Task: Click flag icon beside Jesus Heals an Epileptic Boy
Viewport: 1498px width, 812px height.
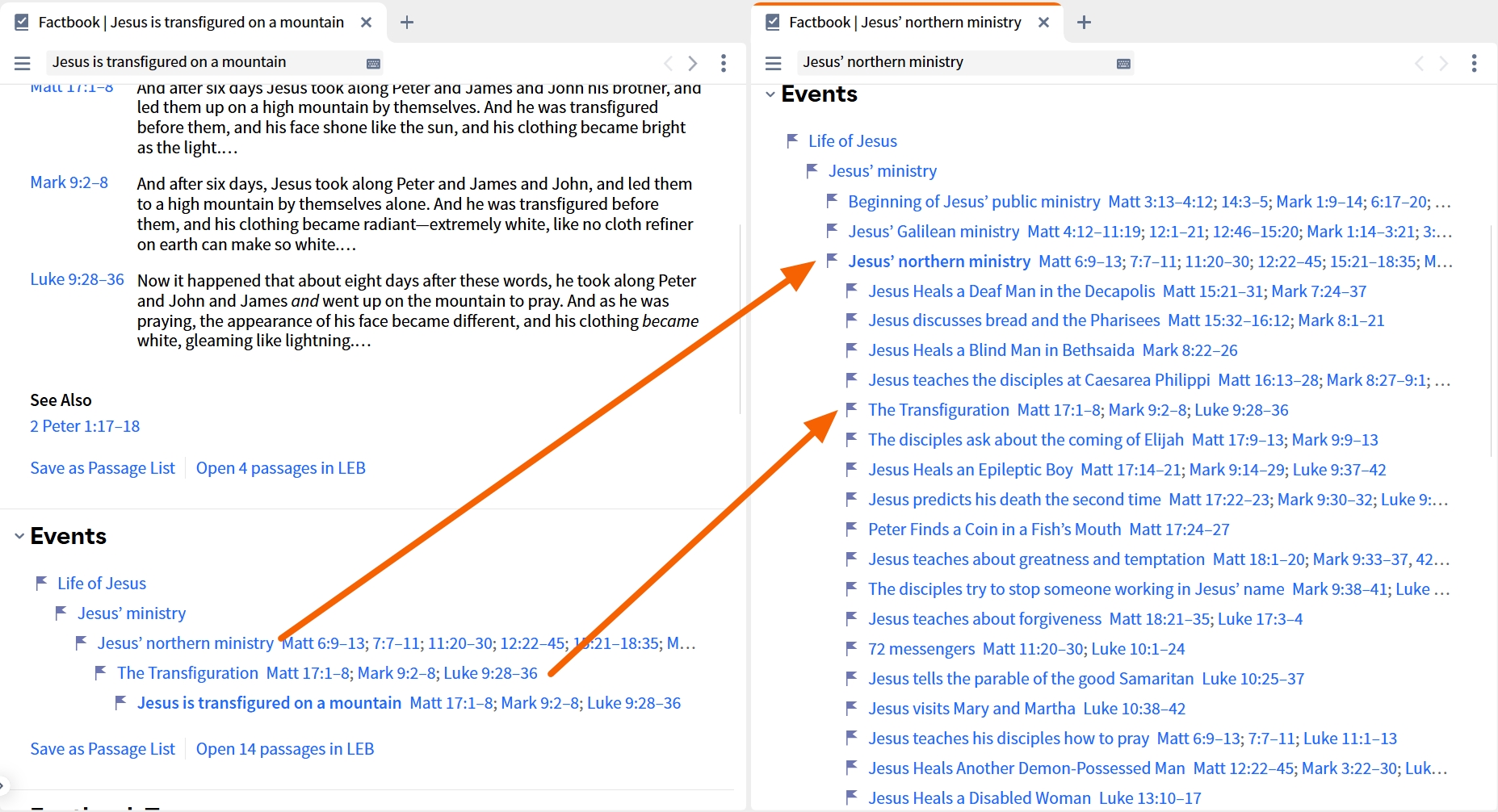Action: click(852, 469)
